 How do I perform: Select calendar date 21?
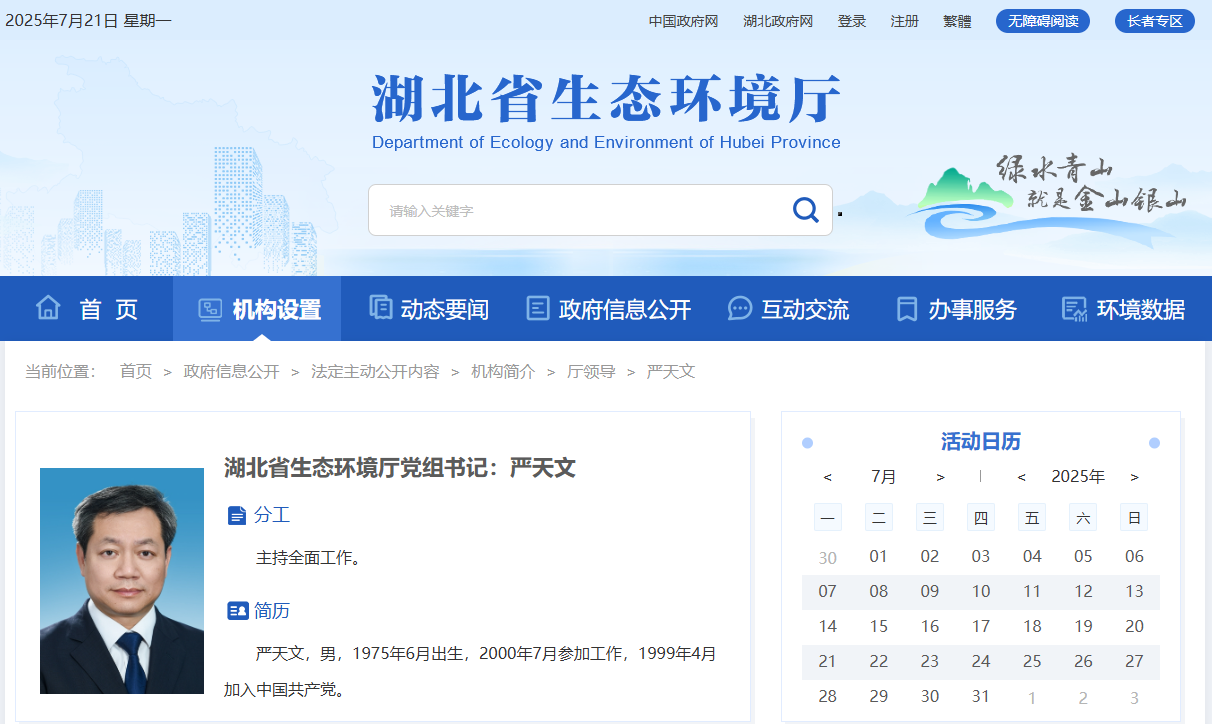click(x=827, y=662)
